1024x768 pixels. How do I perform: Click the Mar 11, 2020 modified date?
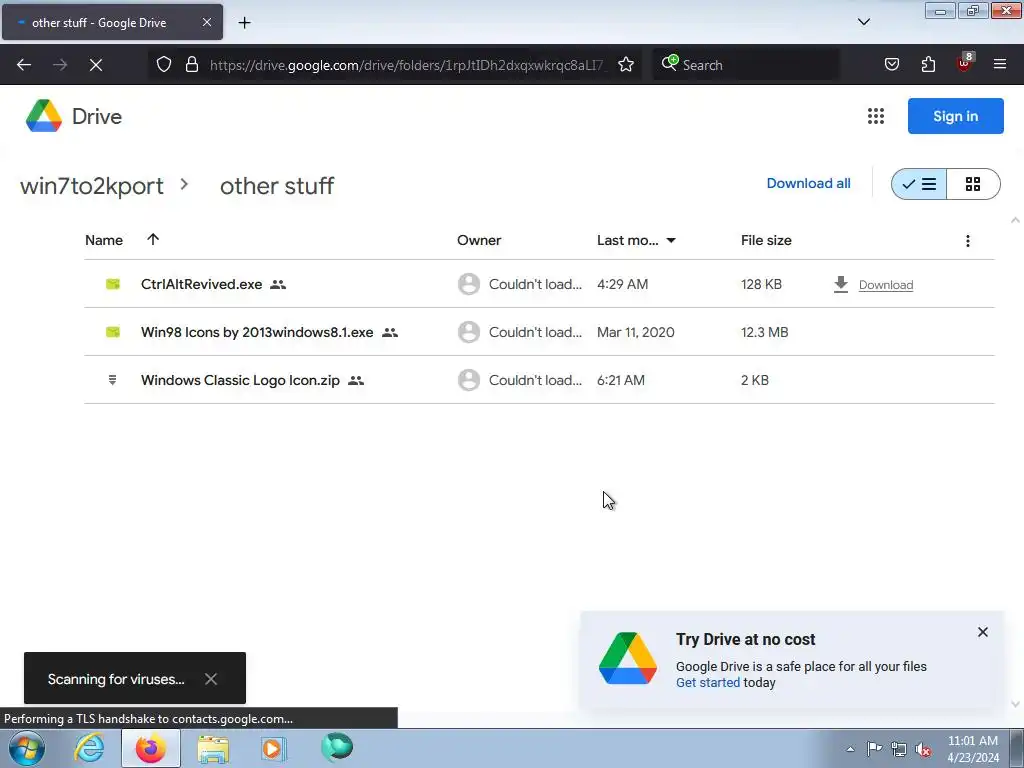pos(635,332)
